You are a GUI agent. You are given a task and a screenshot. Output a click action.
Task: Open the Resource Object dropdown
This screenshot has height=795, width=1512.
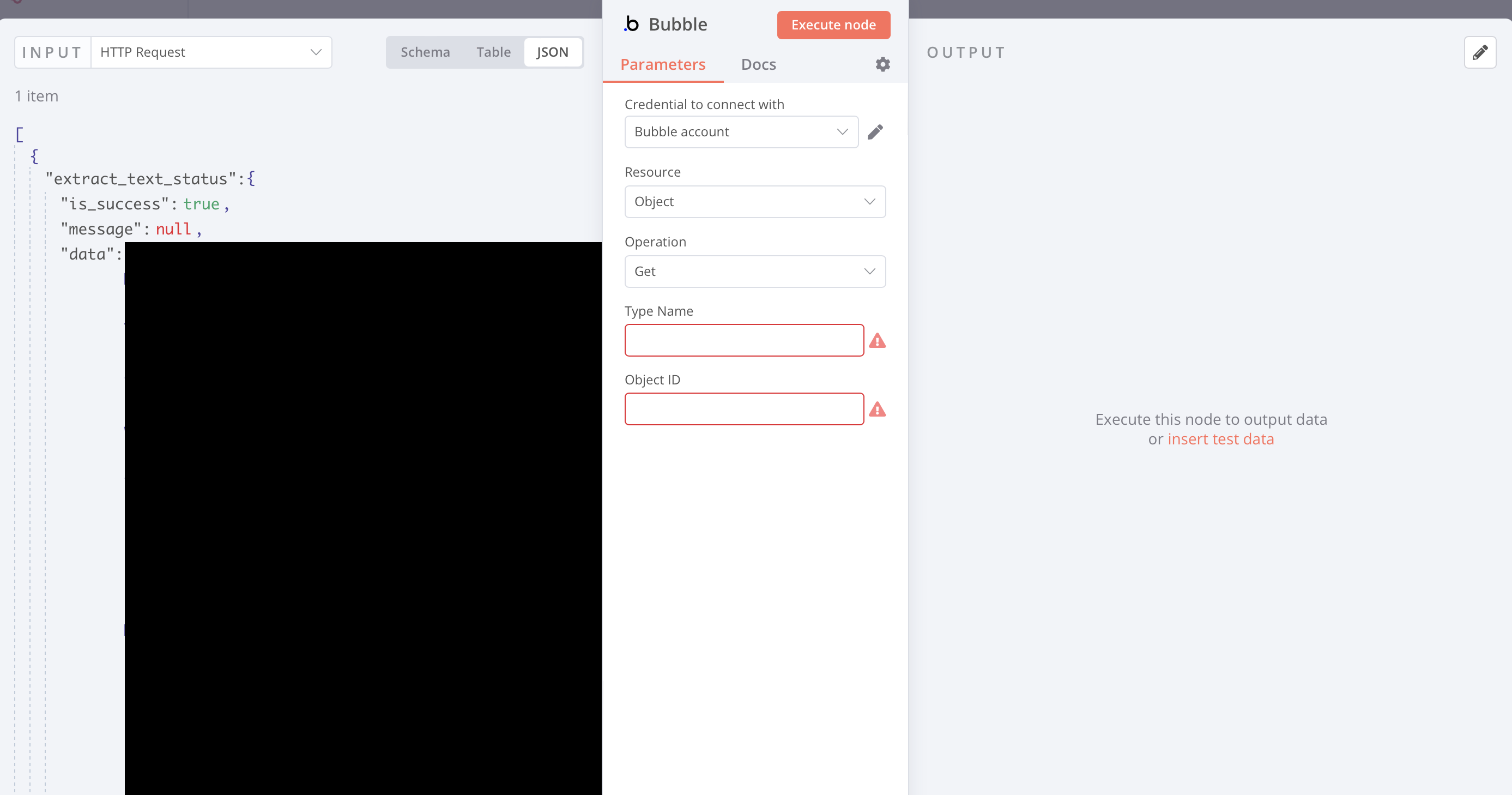754,201
